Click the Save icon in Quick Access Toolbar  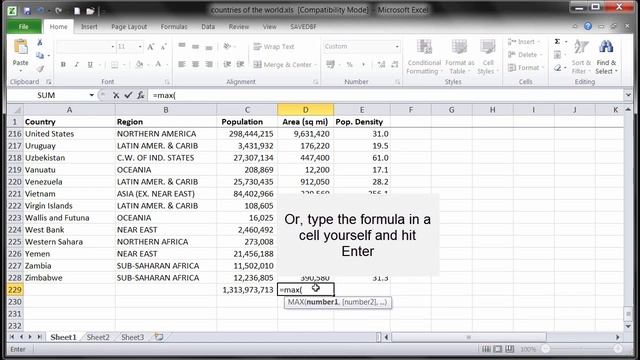click(27, 11)
